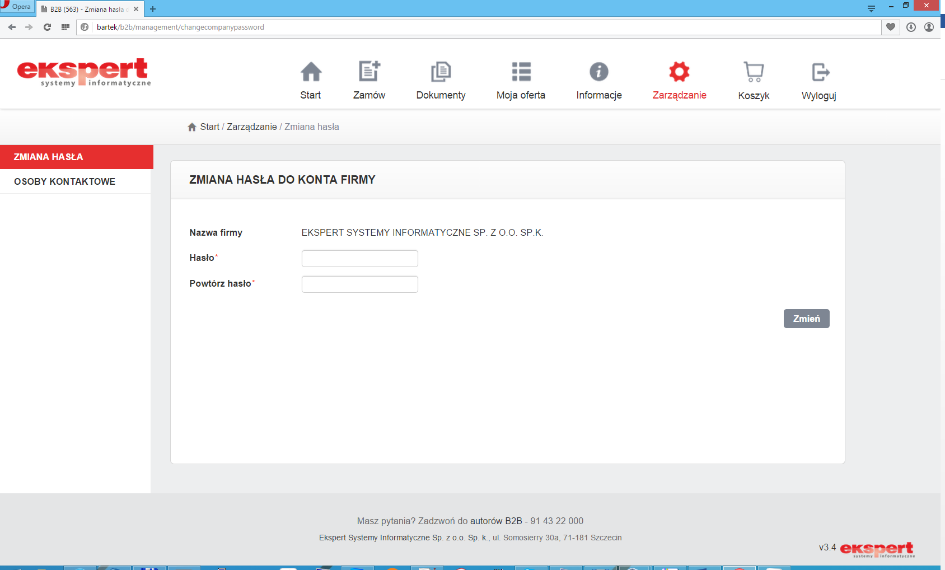The width and height of the screenshot is (945, 570).
Task: Select the B2B Zmiana hasła browser tab
Action: click(x=89, y=9)
